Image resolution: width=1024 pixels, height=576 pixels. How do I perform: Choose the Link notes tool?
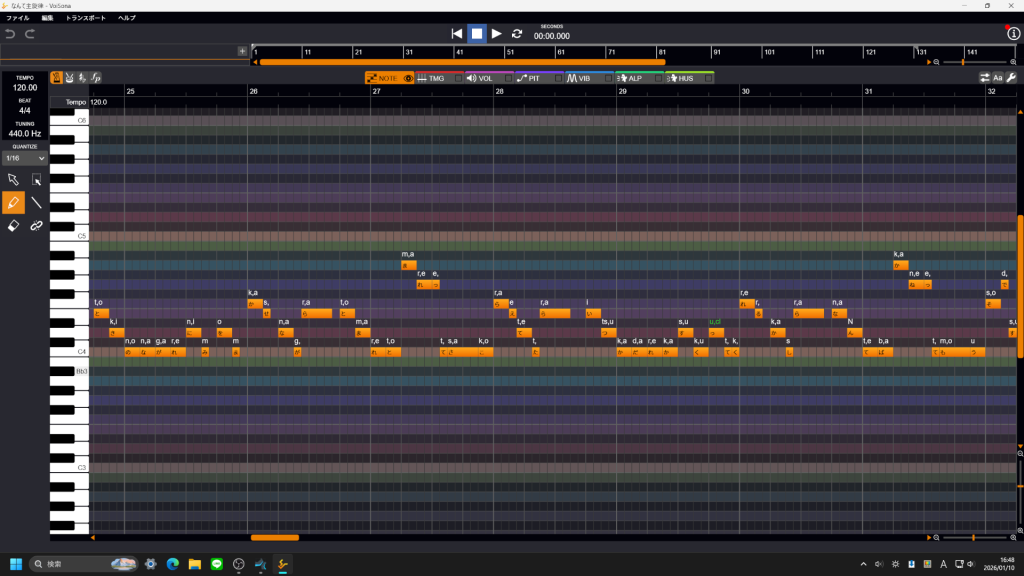coord(37,226)
